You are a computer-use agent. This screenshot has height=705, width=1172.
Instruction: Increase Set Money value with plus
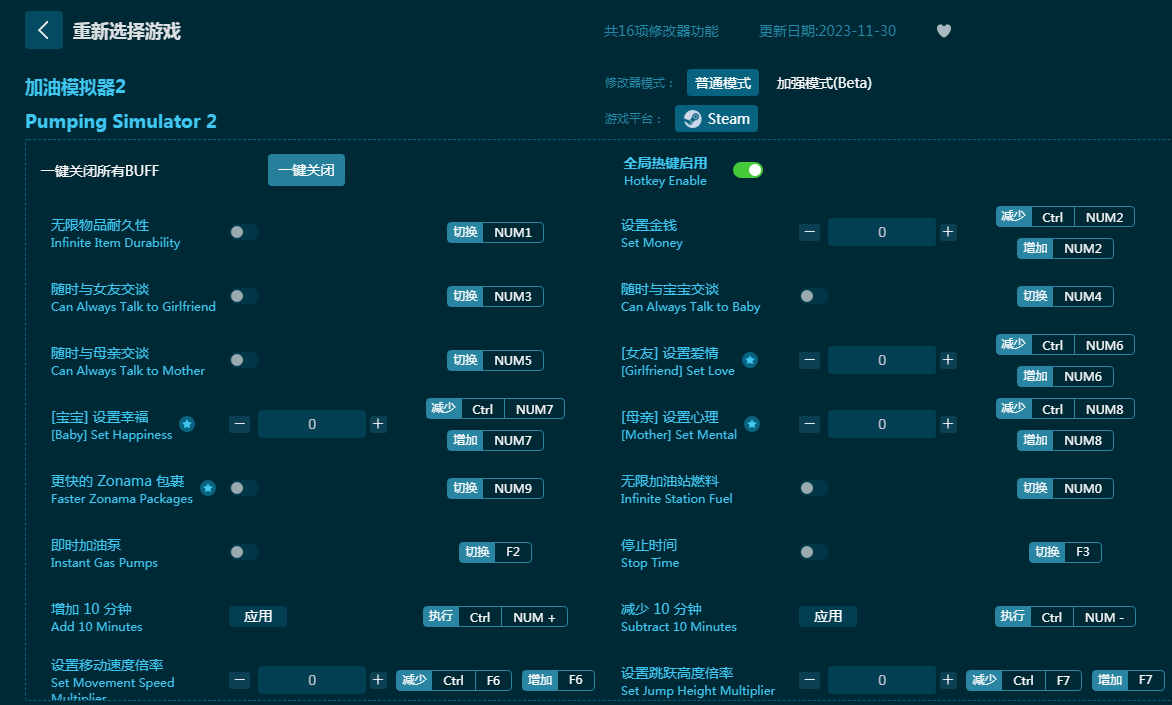tap(948, 233)
